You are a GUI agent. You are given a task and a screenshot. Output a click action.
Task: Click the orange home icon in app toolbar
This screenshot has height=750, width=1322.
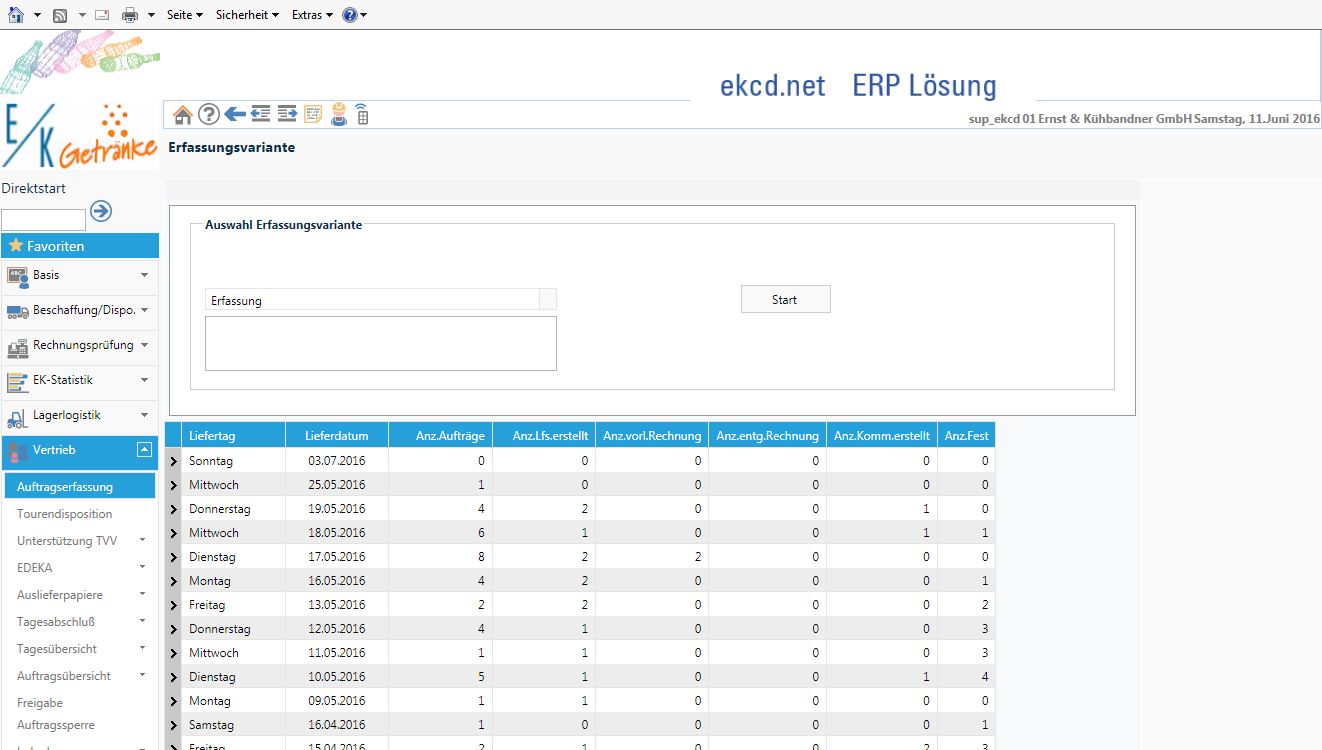(183, 115)
